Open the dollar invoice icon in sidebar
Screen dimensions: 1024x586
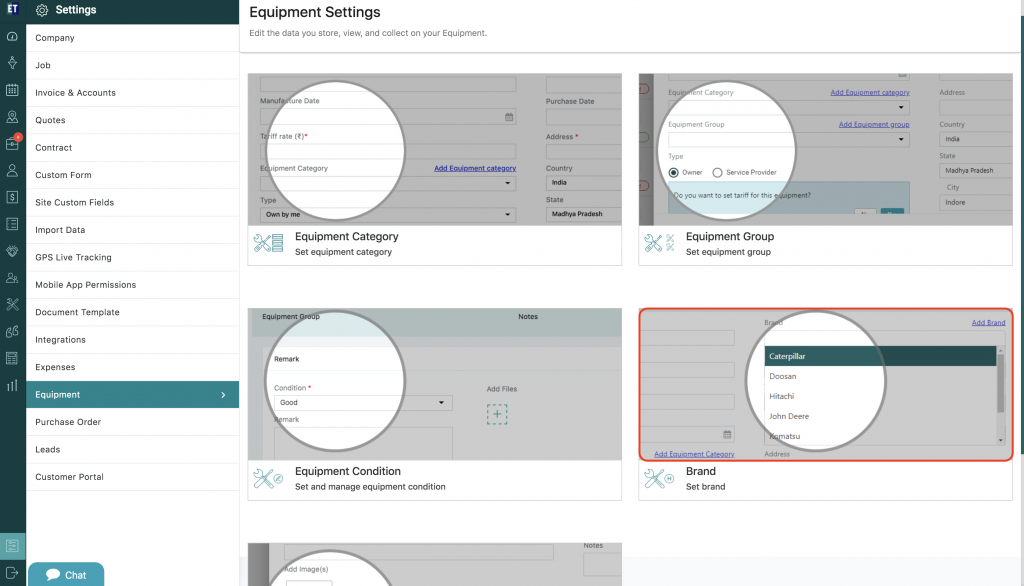[12, 197]
